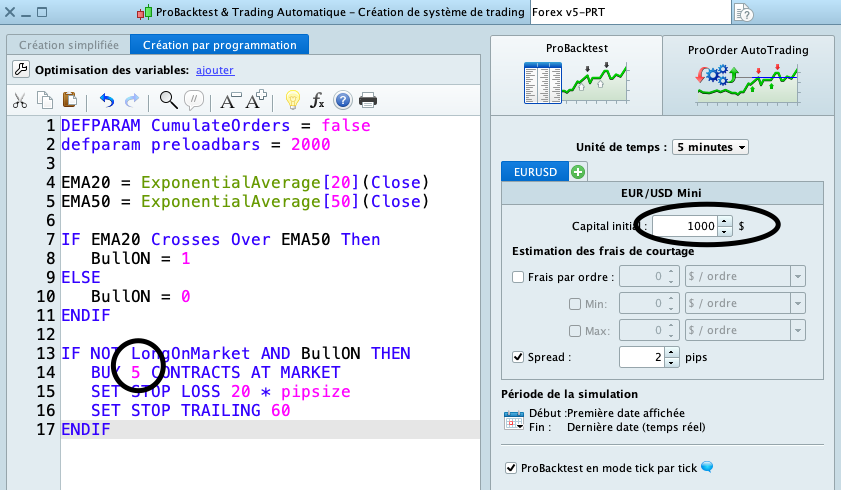Open the blue help question icon
Screen dimensions: 841x490
click(x=343, y=100)
